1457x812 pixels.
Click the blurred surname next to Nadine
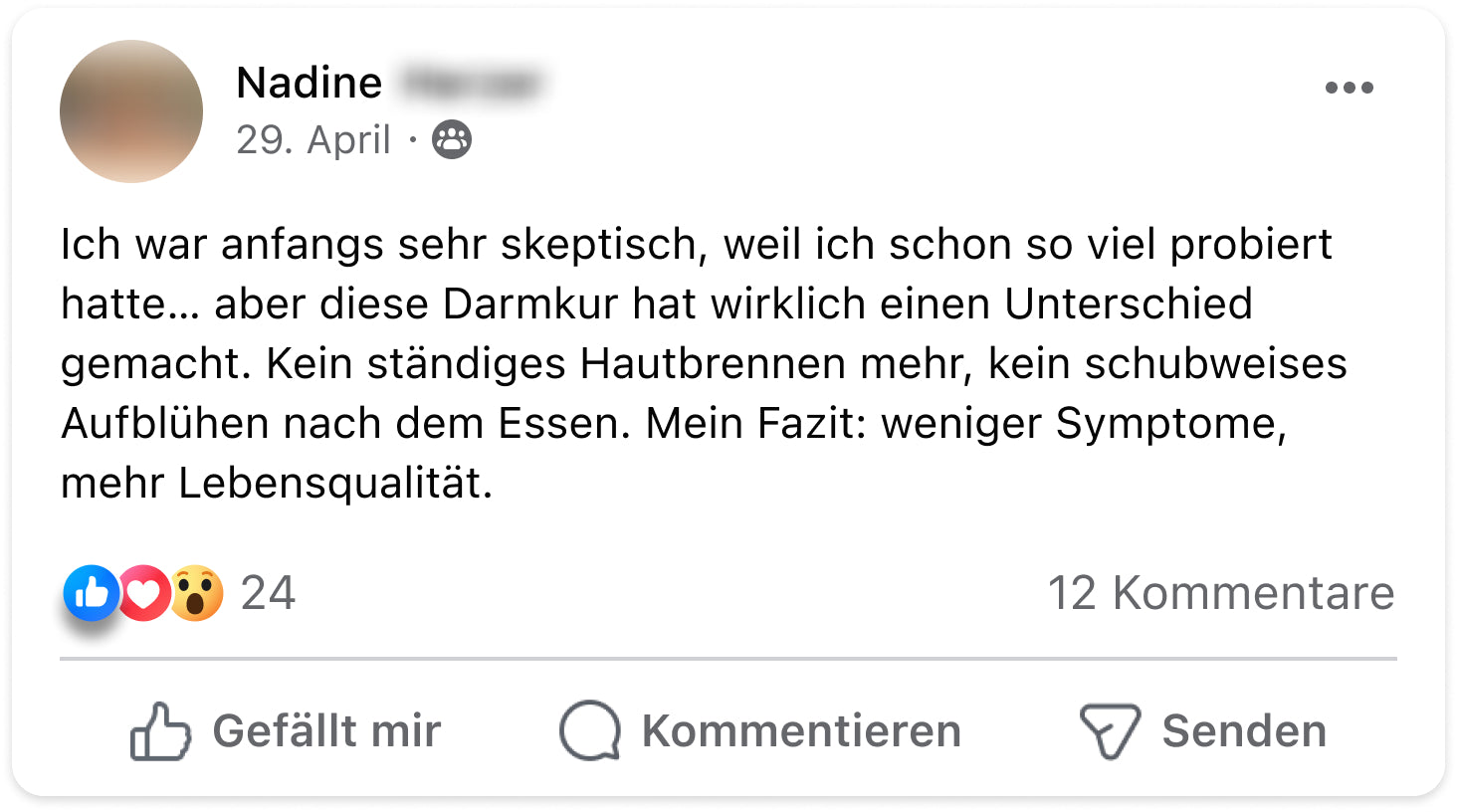point(470,84)
